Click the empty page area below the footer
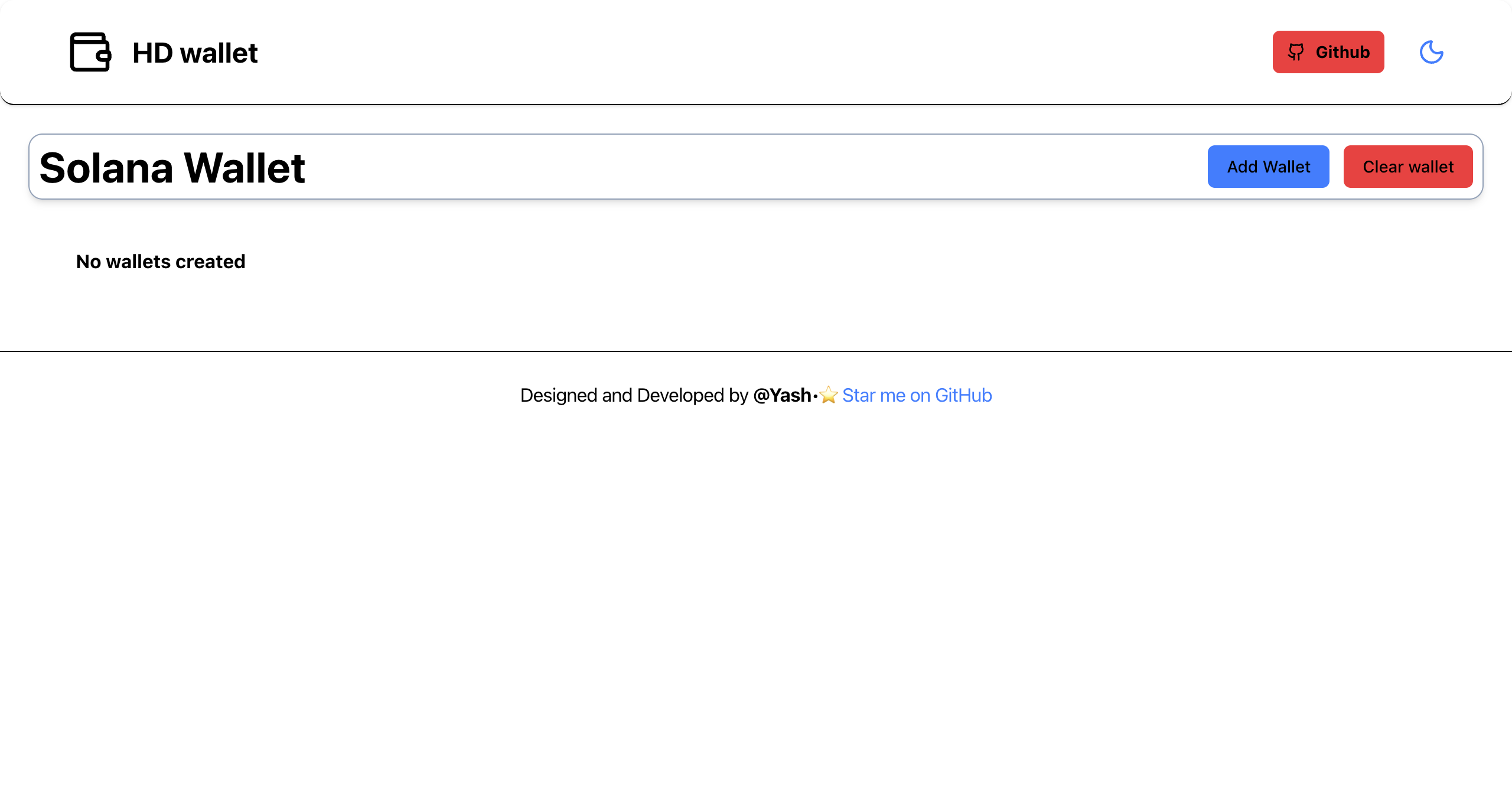 pyautogui.click(x=756, y=591)
